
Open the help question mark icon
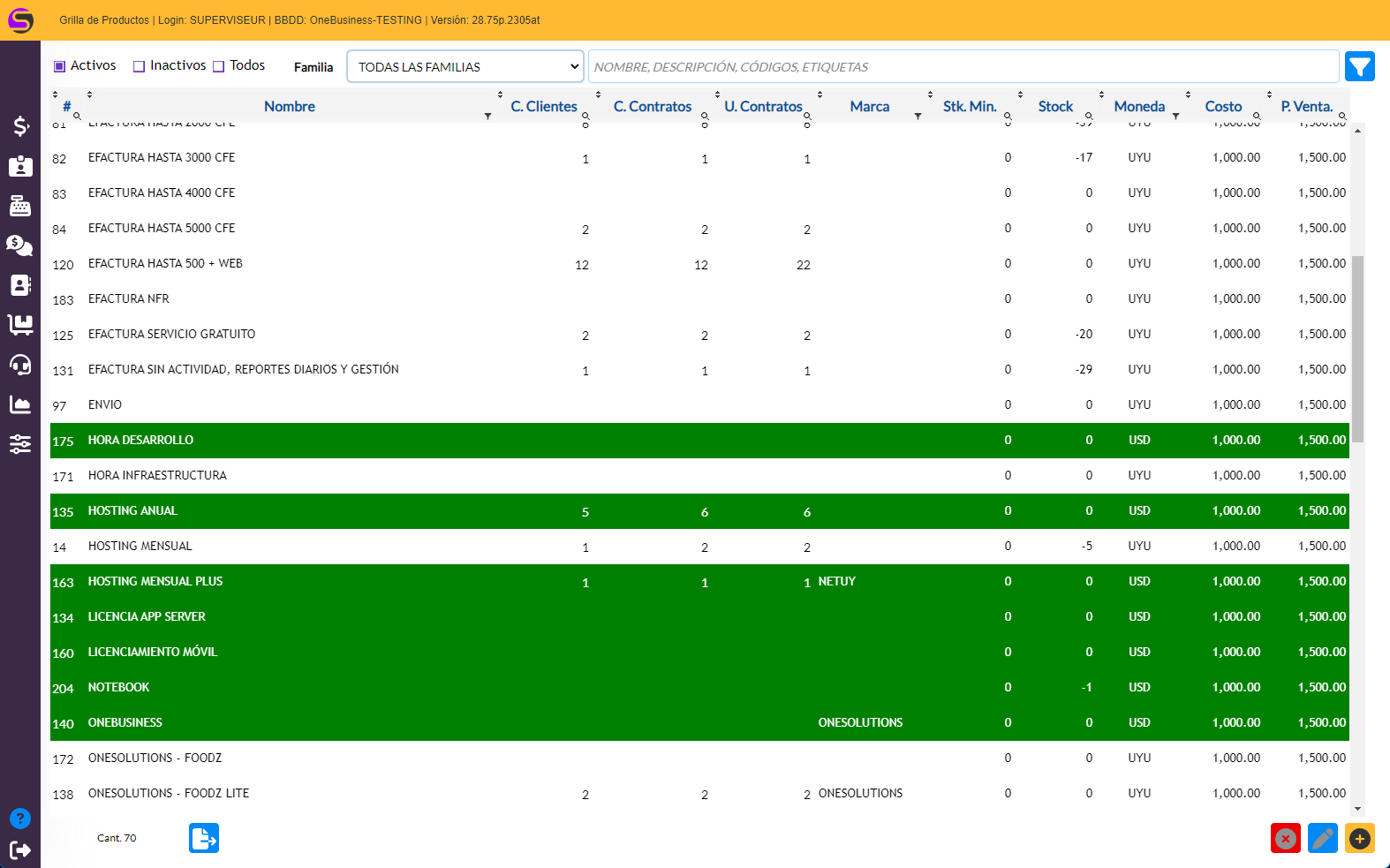[x=20, y=819]
